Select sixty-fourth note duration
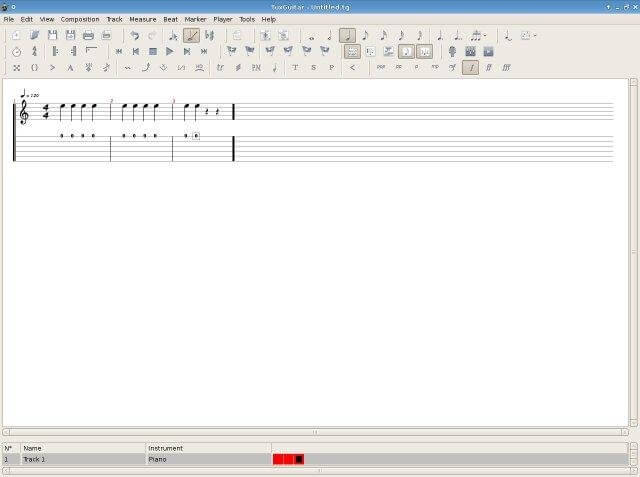Screen dimensions: 640x477 (x=419, y=35)
